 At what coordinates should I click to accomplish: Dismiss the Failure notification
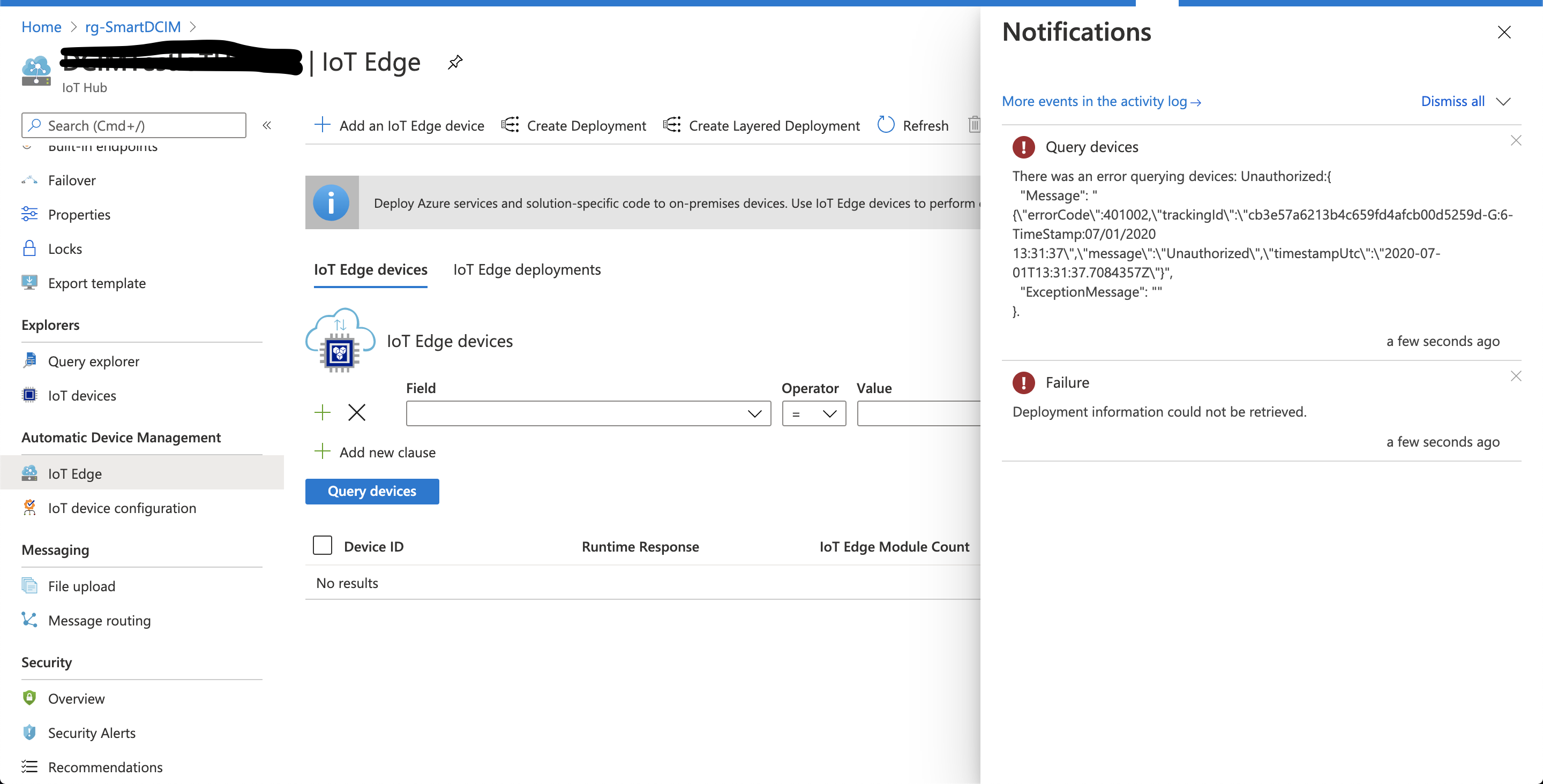click(1516, 376)
